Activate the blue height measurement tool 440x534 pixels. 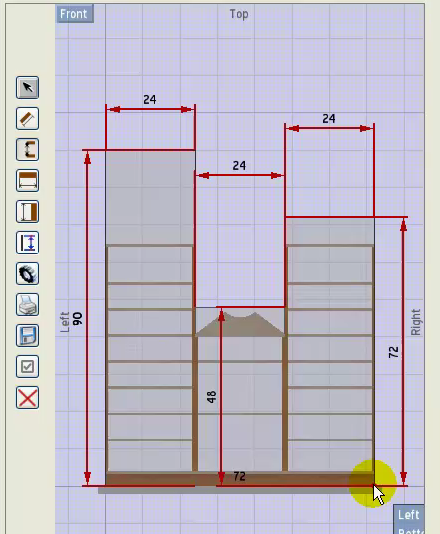(x=27, y=242)
